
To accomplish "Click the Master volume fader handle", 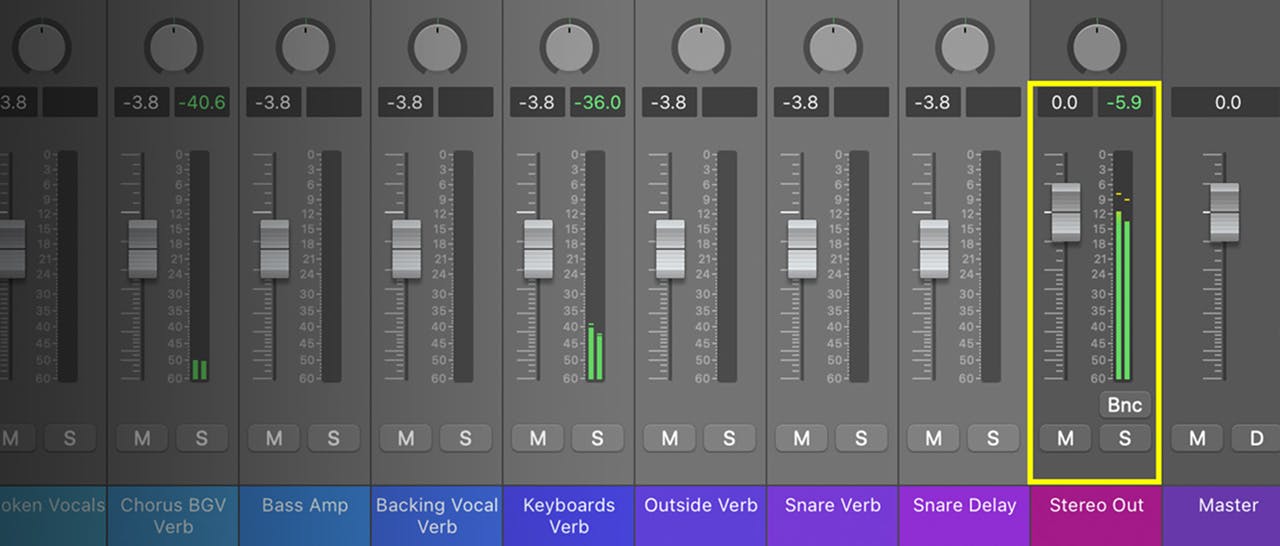I will [1224, 212].
